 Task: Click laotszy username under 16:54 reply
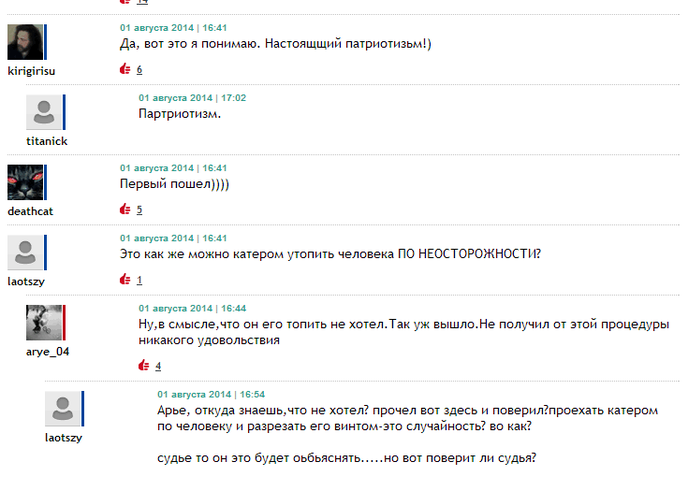tap(64, 438)
